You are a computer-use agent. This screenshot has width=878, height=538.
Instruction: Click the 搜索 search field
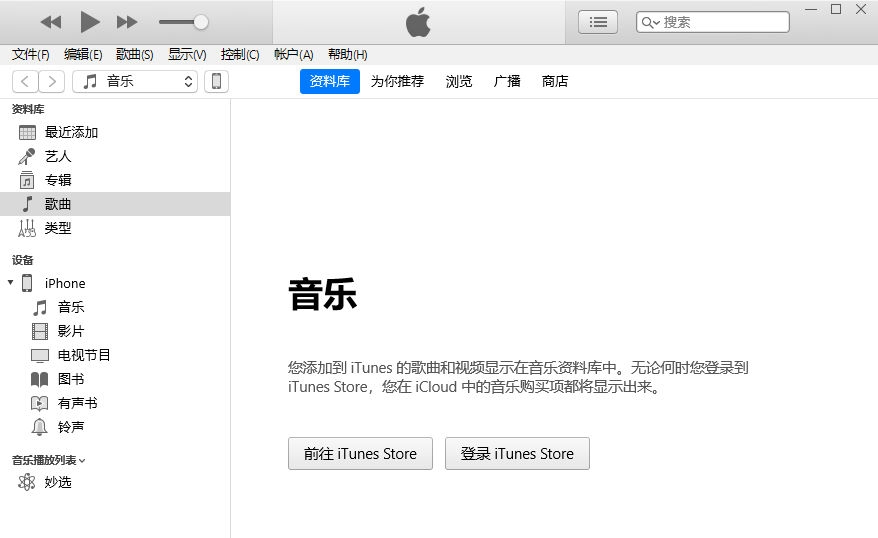pos(713,22)
